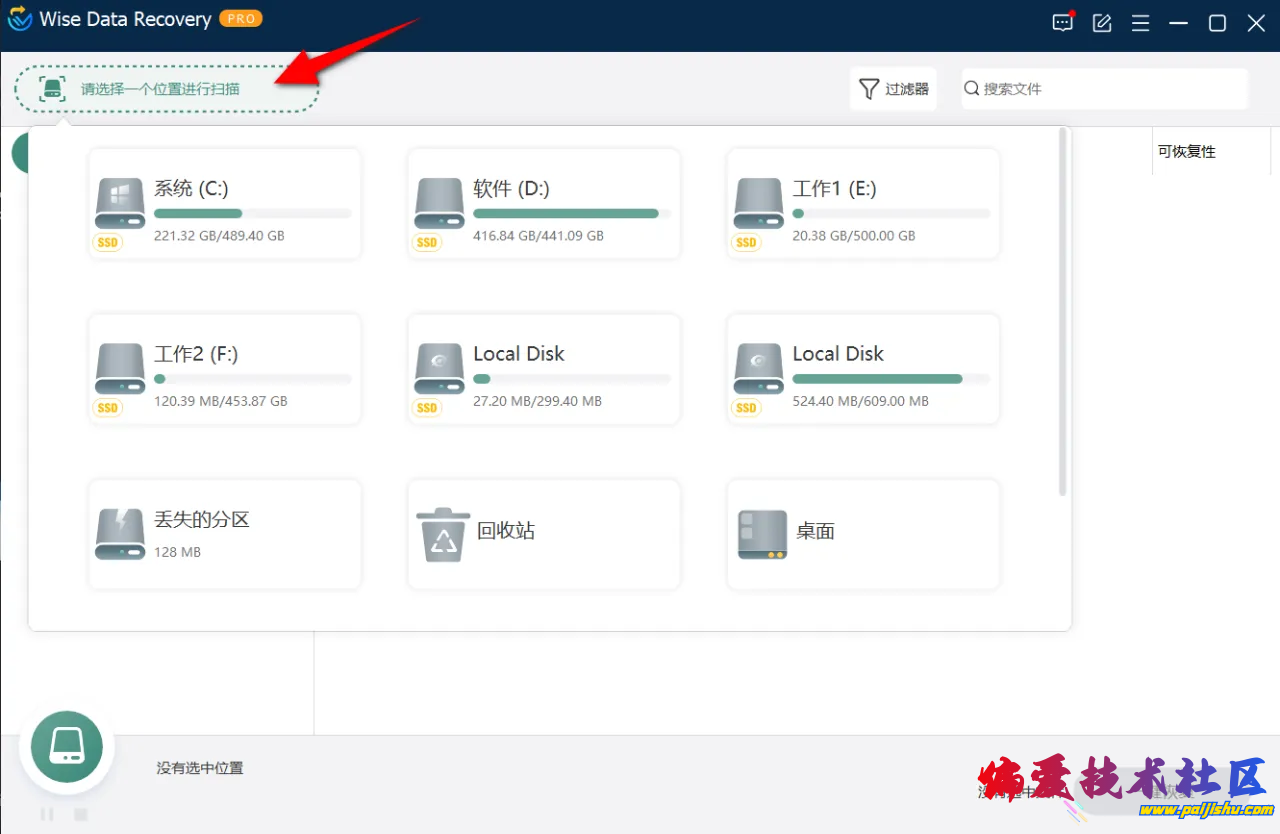Choose the 609.00 MB Local Disk card

click(x=863, y=369)
